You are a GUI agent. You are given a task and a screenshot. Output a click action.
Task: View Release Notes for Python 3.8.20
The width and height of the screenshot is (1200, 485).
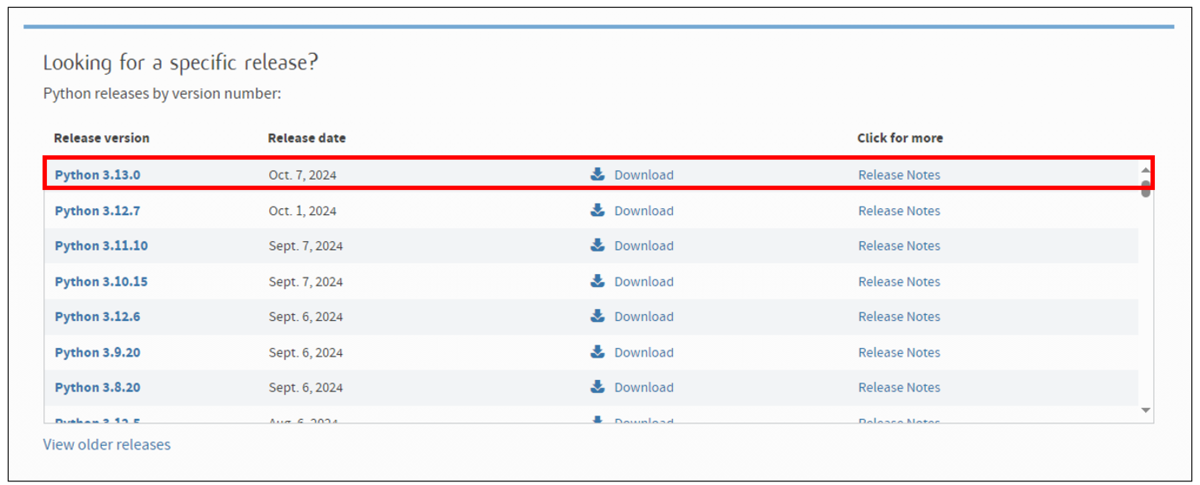(x=899, y=388)
